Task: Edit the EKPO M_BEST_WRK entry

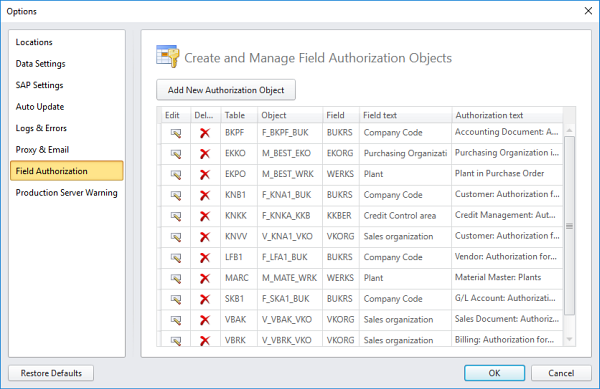Action: [176, 174]
